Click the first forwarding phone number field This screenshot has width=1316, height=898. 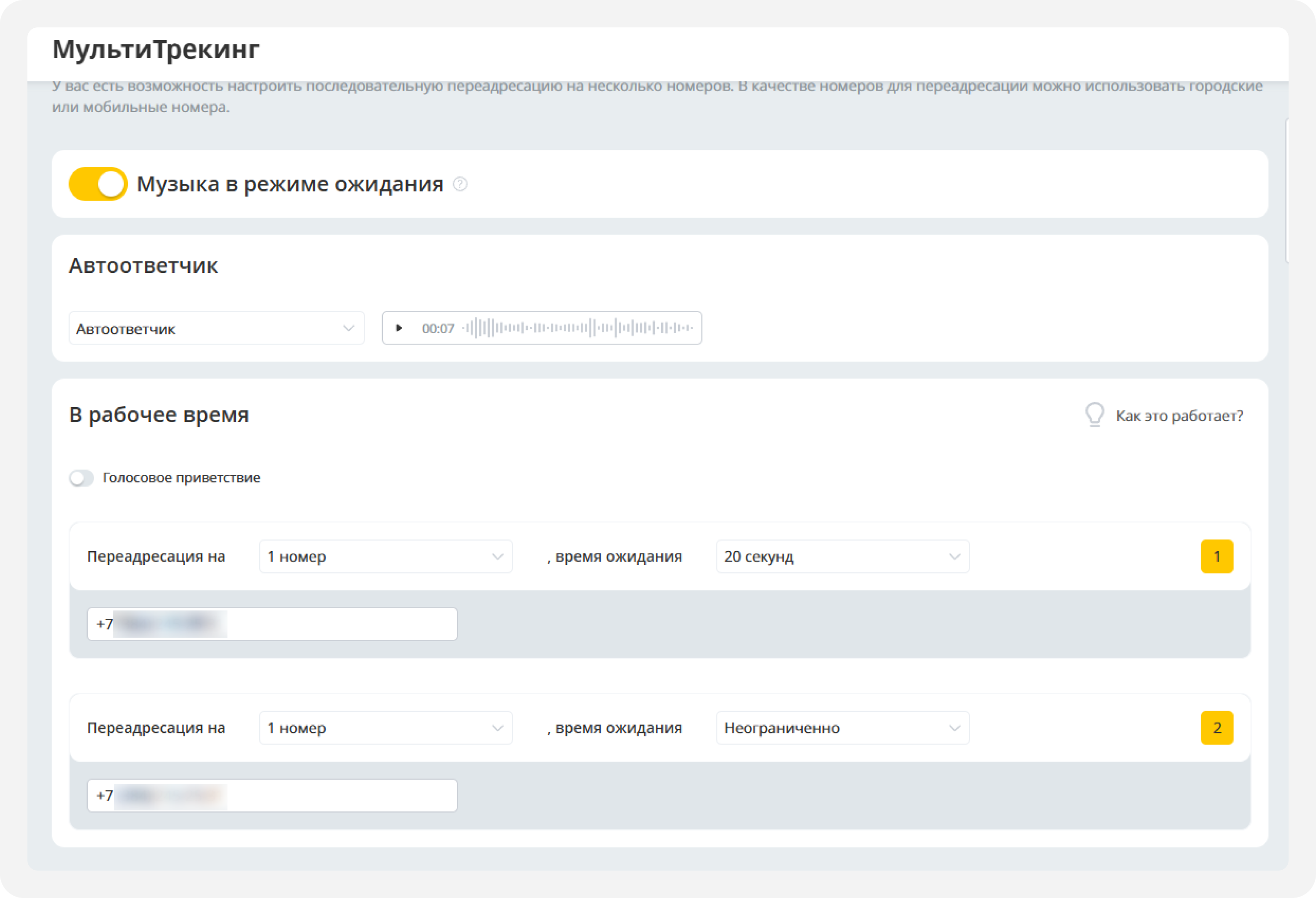point(272,624)
